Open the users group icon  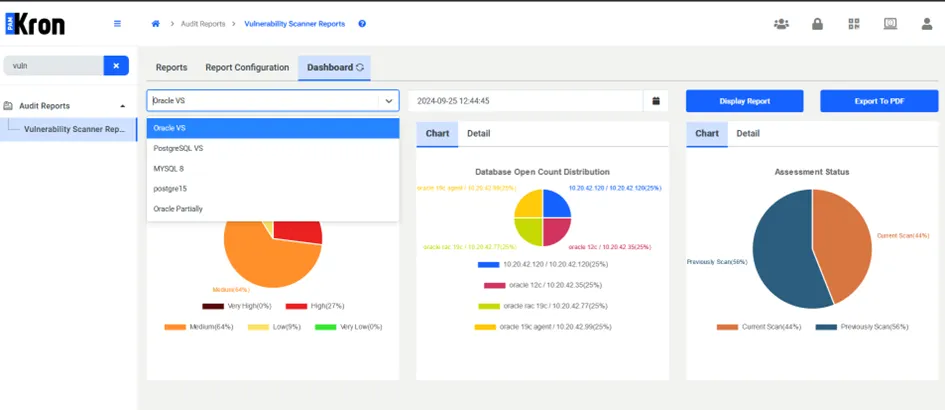point(781,24)
